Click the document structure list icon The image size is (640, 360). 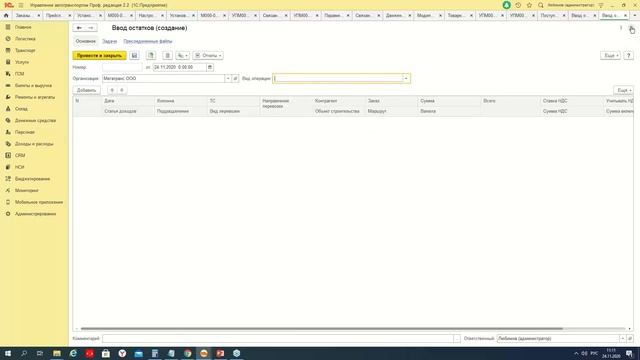pyautogui.click(x=167, y=56)
